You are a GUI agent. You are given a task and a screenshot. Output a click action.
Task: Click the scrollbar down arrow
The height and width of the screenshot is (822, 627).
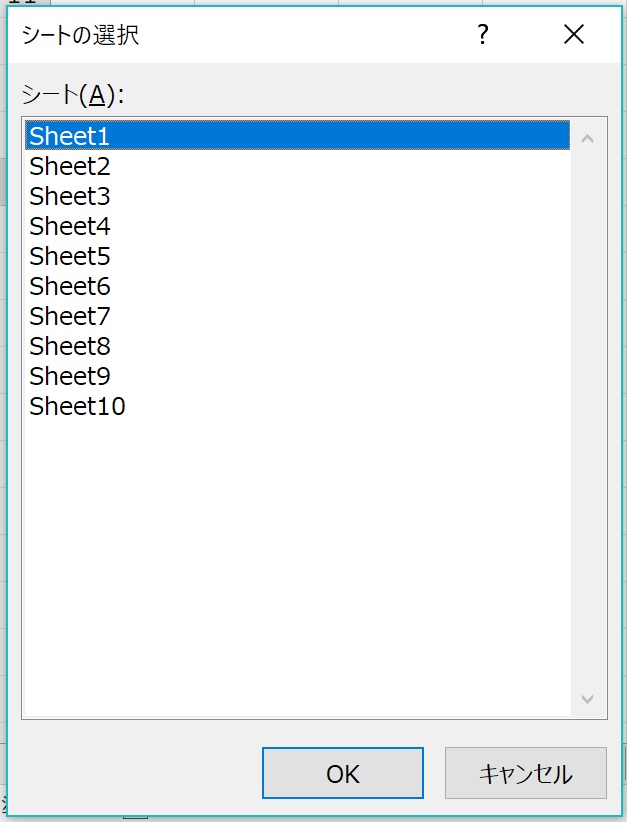pyautogui.click(x=587, y=699)
